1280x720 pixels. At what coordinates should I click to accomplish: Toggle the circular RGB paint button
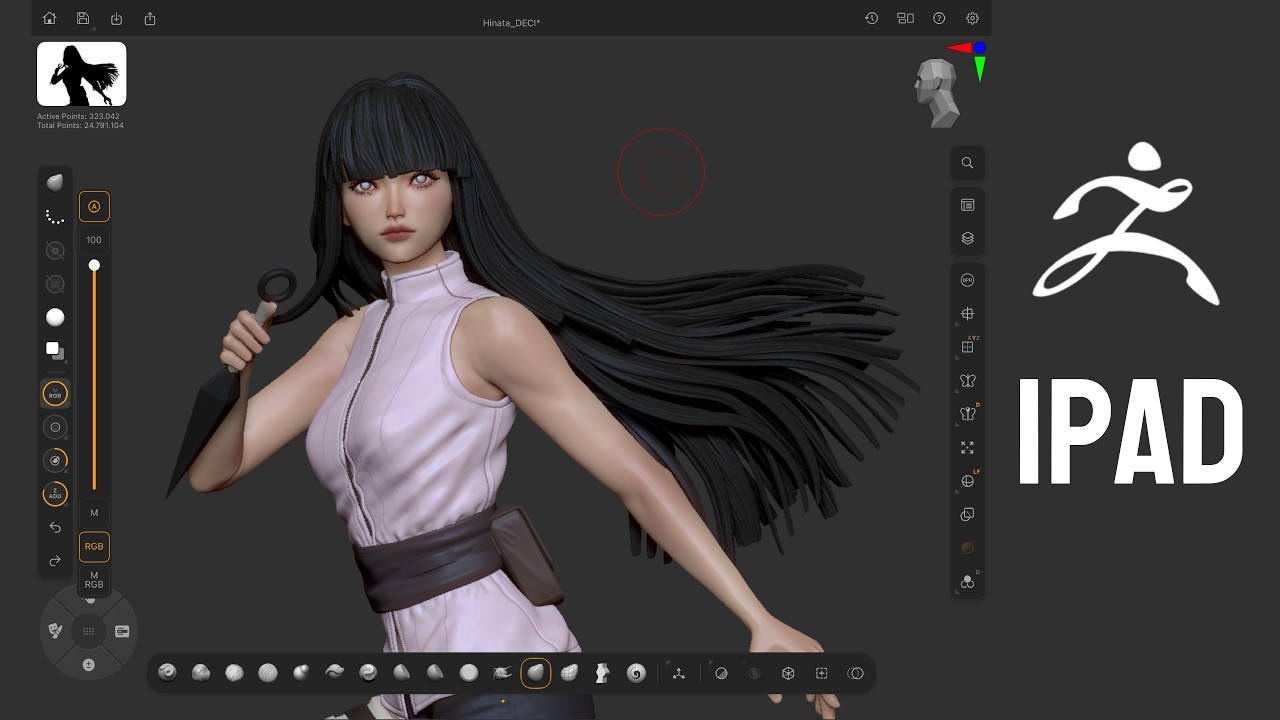click(55, 394)
